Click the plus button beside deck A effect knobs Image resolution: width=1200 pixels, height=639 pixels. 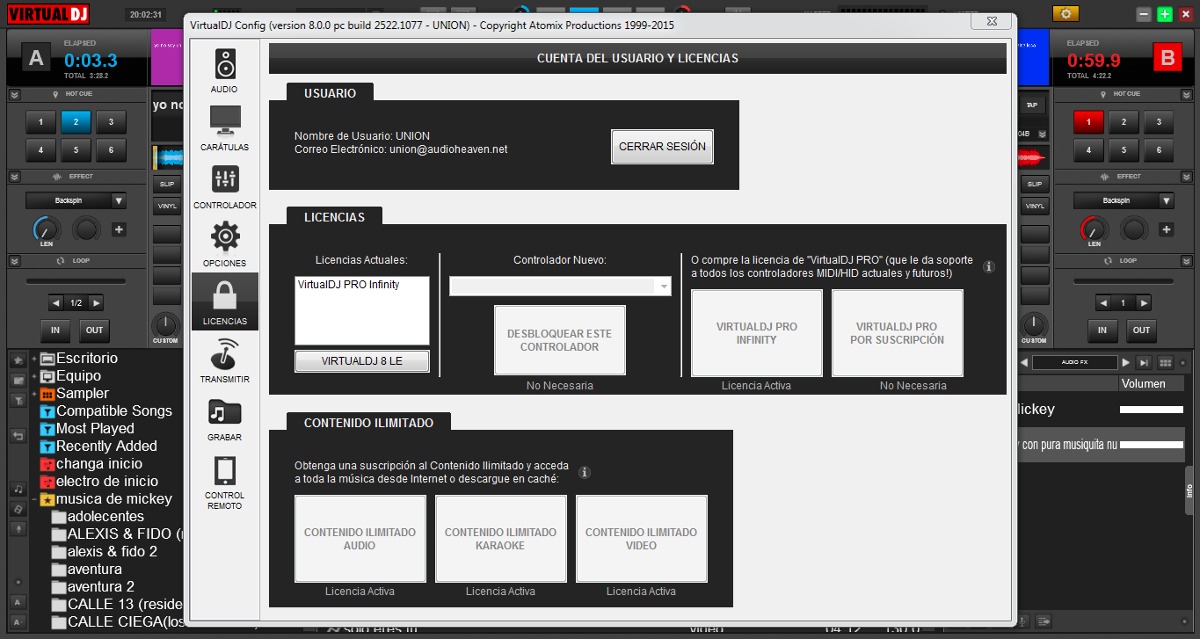click(x=118, y=230)
